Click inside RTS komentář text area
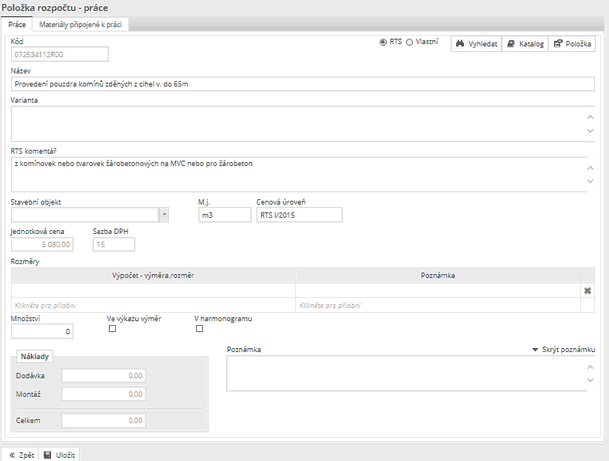This screenshot has width=609, height=461. (x=299, y=174)
